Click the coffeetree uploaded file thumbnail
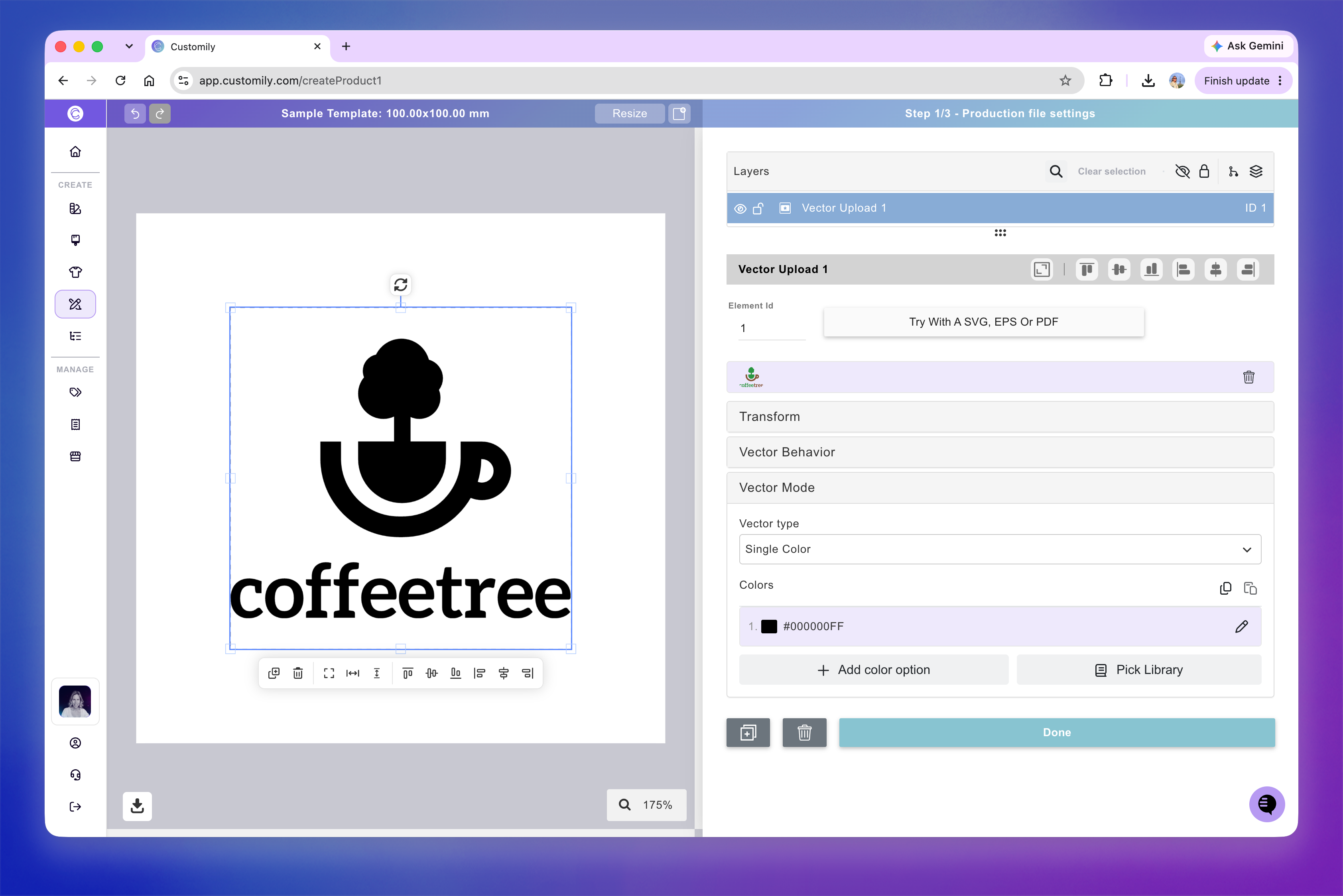This screenshot has width=1343, height=896. pos(751,377)
